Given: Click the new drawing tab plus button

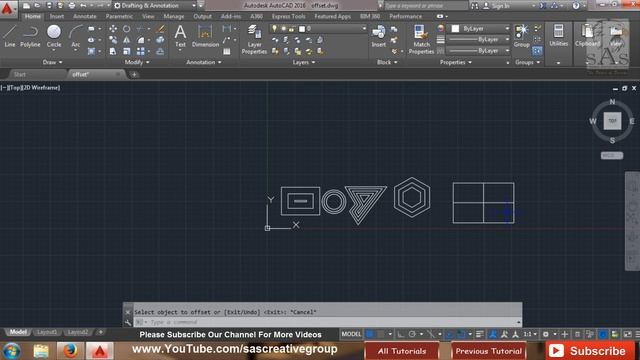Looking at the screenshot, I should [134, 74].
